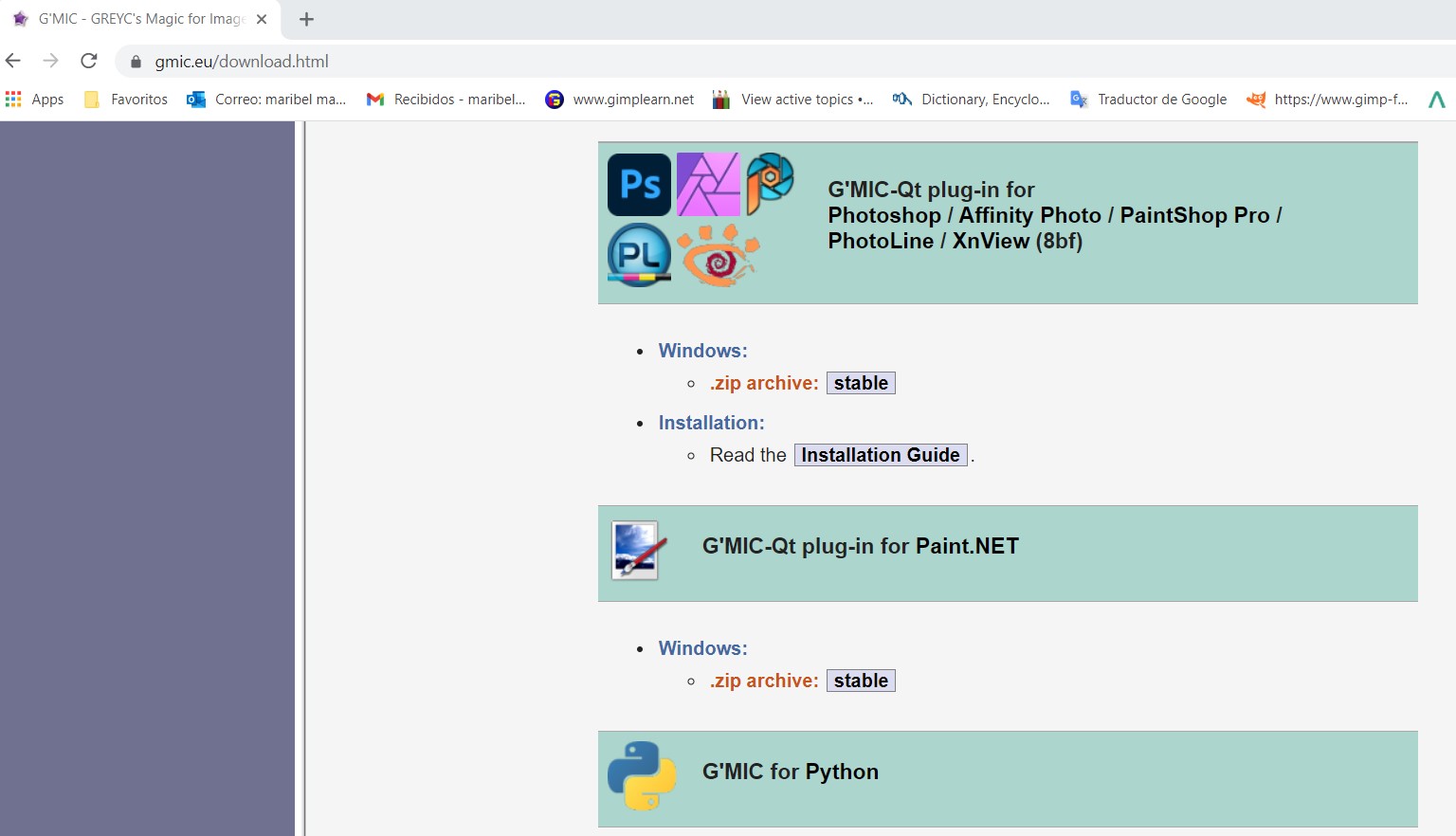The height and width of the screenshot is (836, 1456).
Task: Open www.gimplearn.net bookmark
Action: (620, 99)
